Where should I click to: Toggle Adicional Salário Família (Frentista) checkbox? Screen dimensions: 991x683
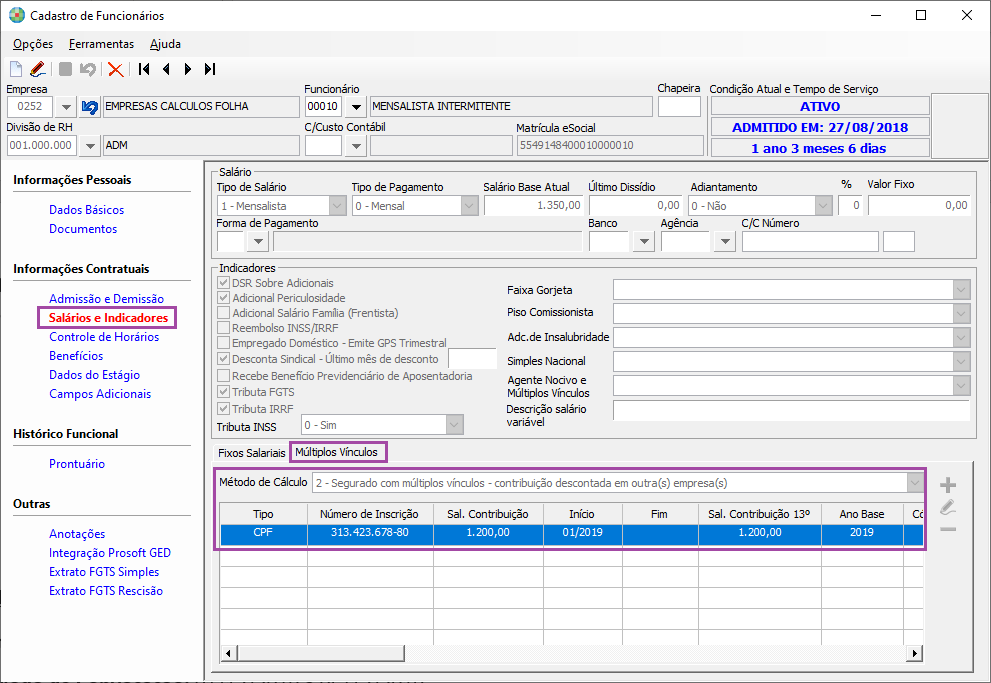223,313
